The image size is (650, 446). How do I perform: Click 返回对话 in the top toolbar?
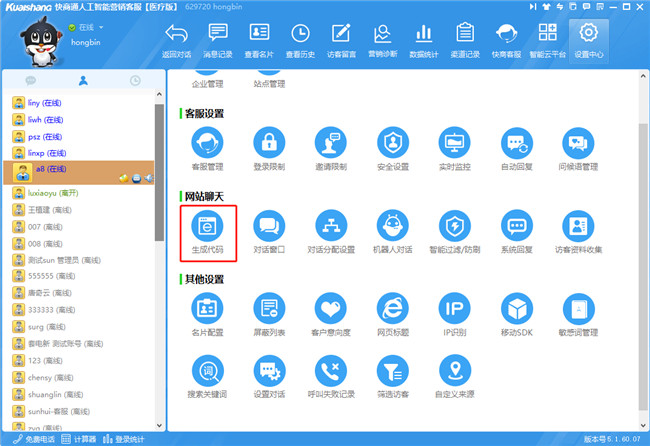tap(176, 41)
